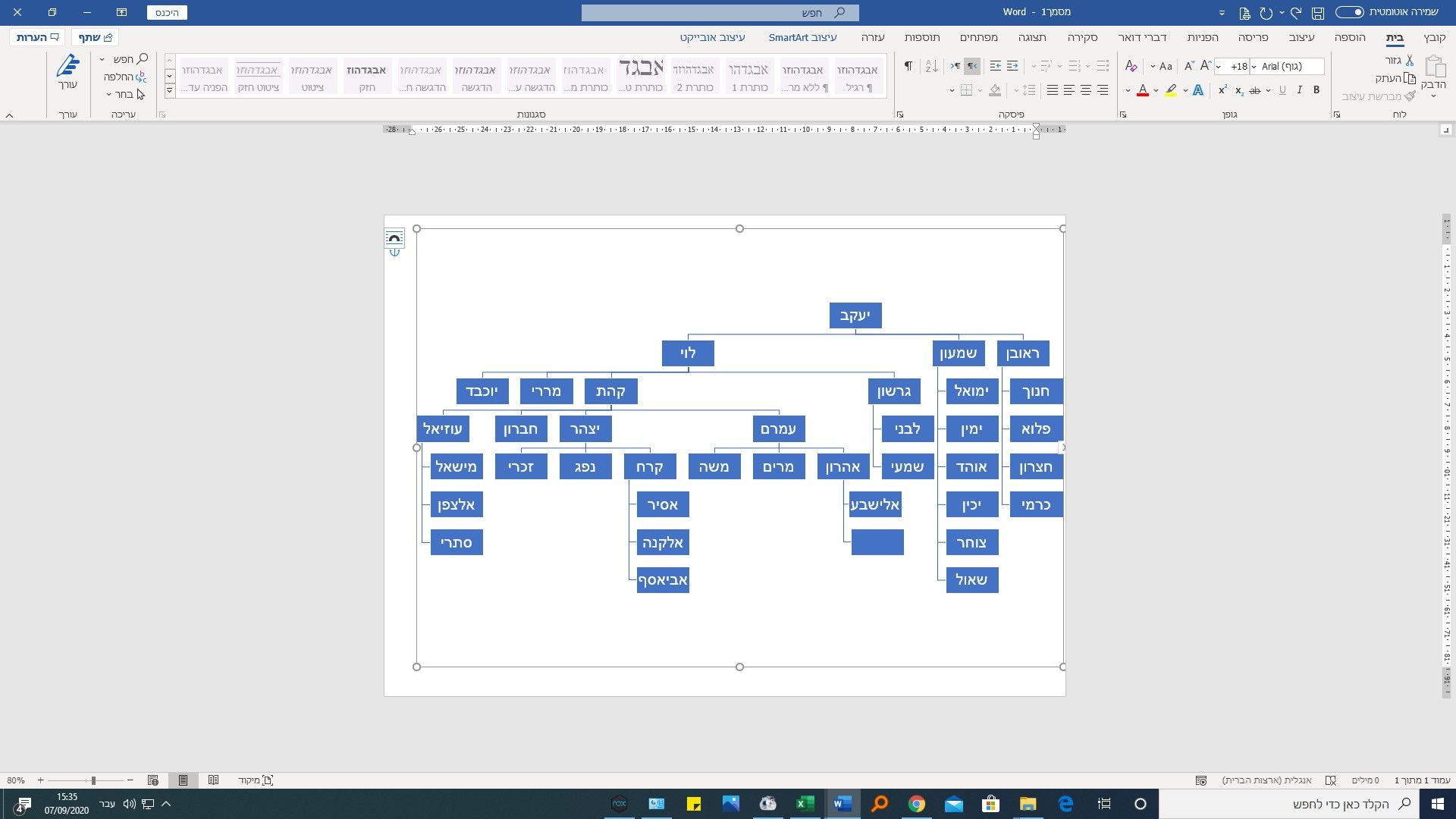
Task: Switch to print layout view
Action: coord(183,780)
